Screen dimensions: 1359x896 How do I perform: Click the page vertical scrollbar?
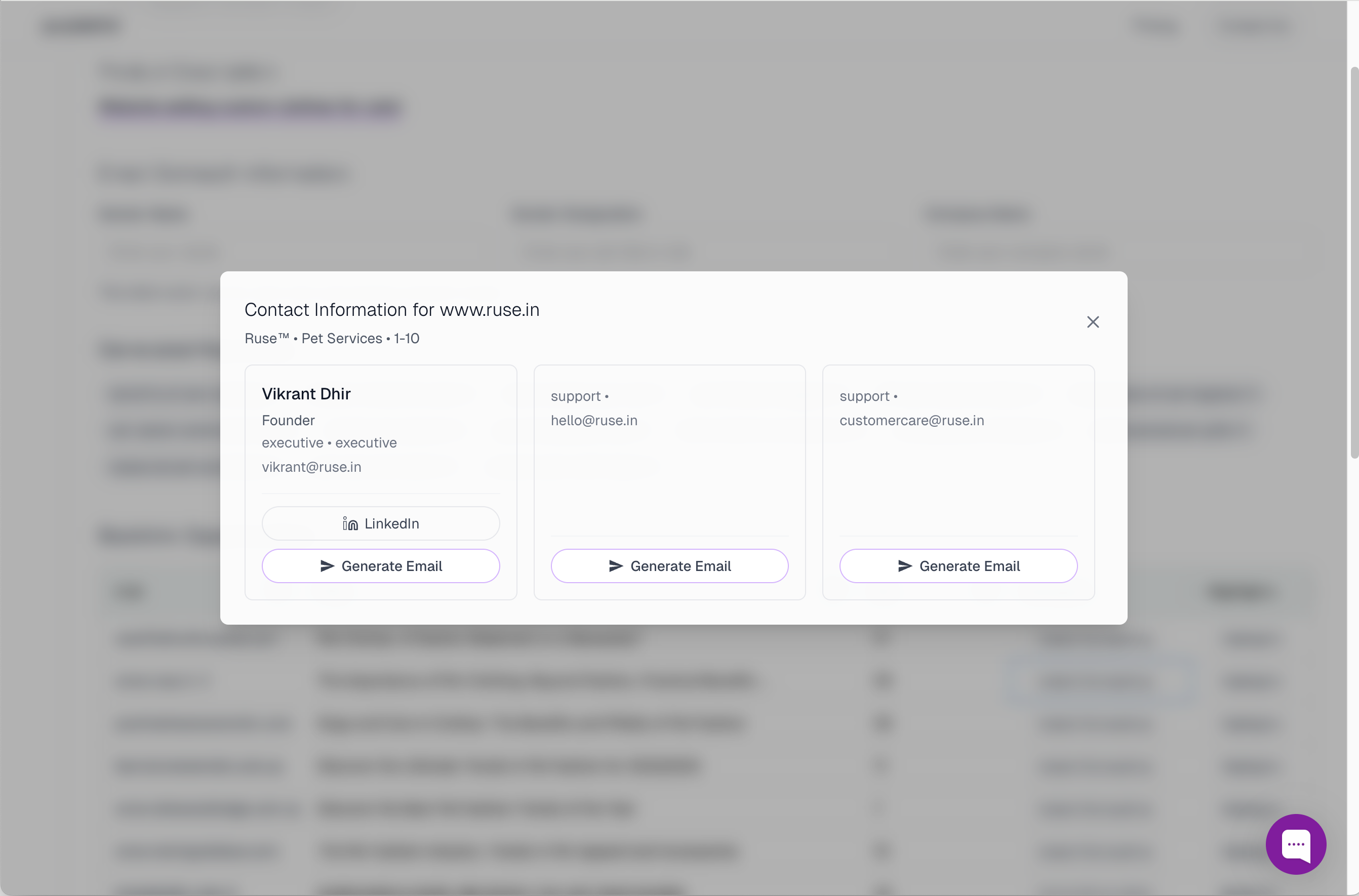tap(1354, 262)
